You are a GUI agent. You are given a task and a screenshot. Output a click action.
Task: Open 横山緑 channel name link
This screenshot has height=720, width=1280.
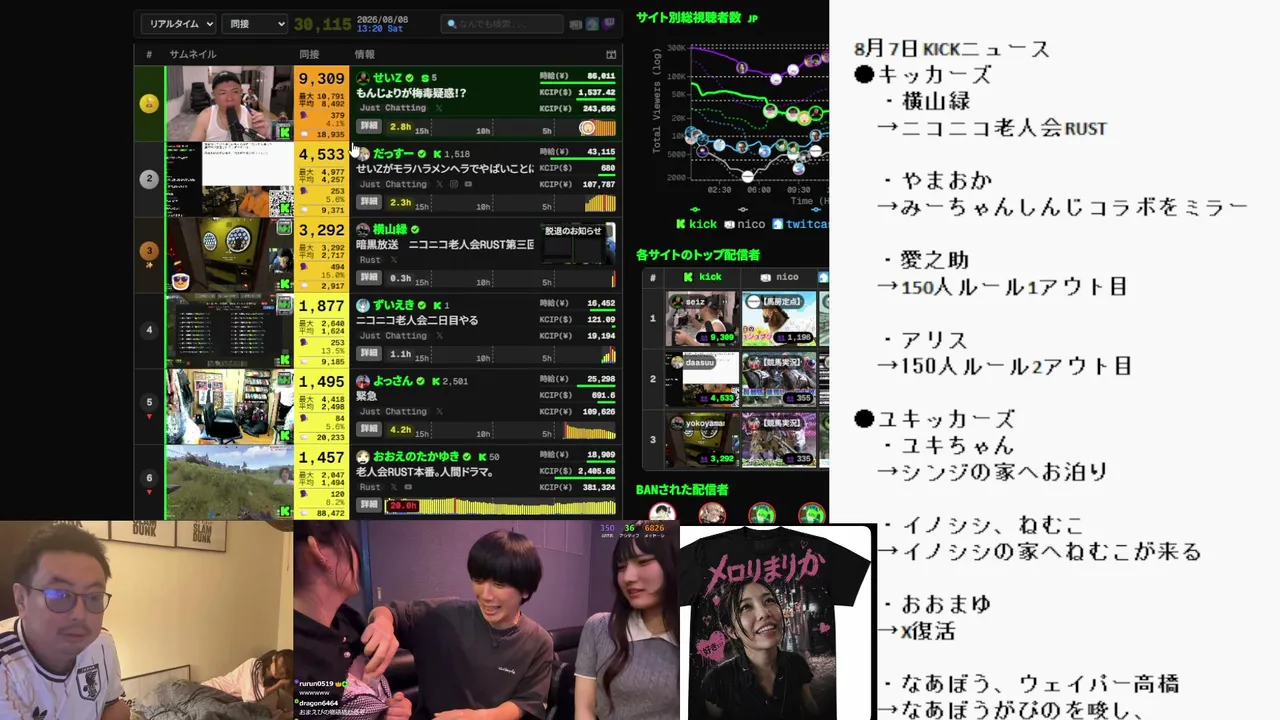[x=390, y=229]
